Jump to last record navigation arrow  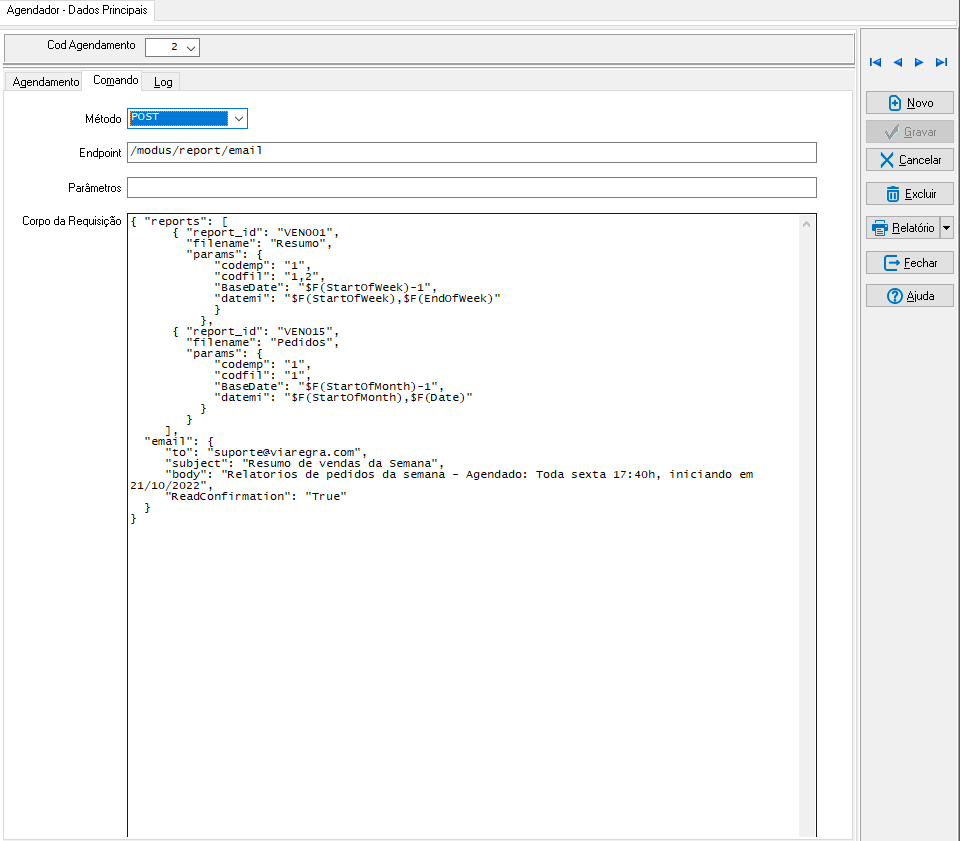click(x=941, y=63)
